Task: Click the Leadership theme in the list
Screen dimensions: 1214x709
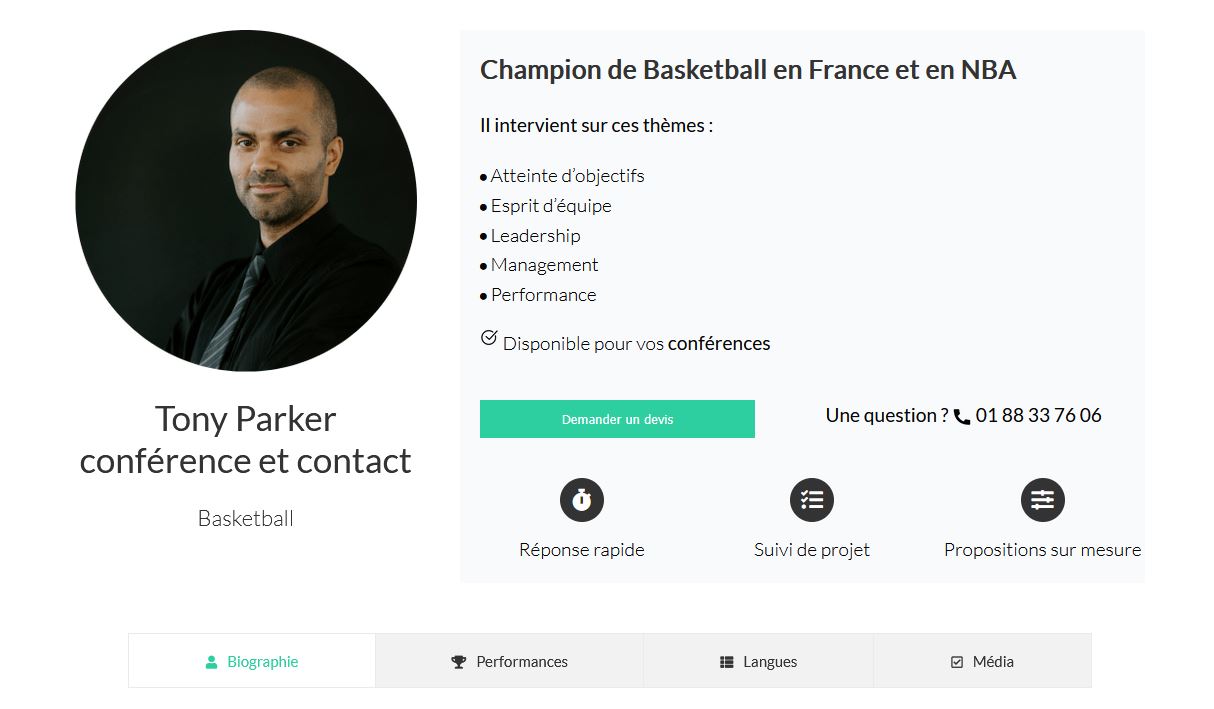Action: pos(535,236)
